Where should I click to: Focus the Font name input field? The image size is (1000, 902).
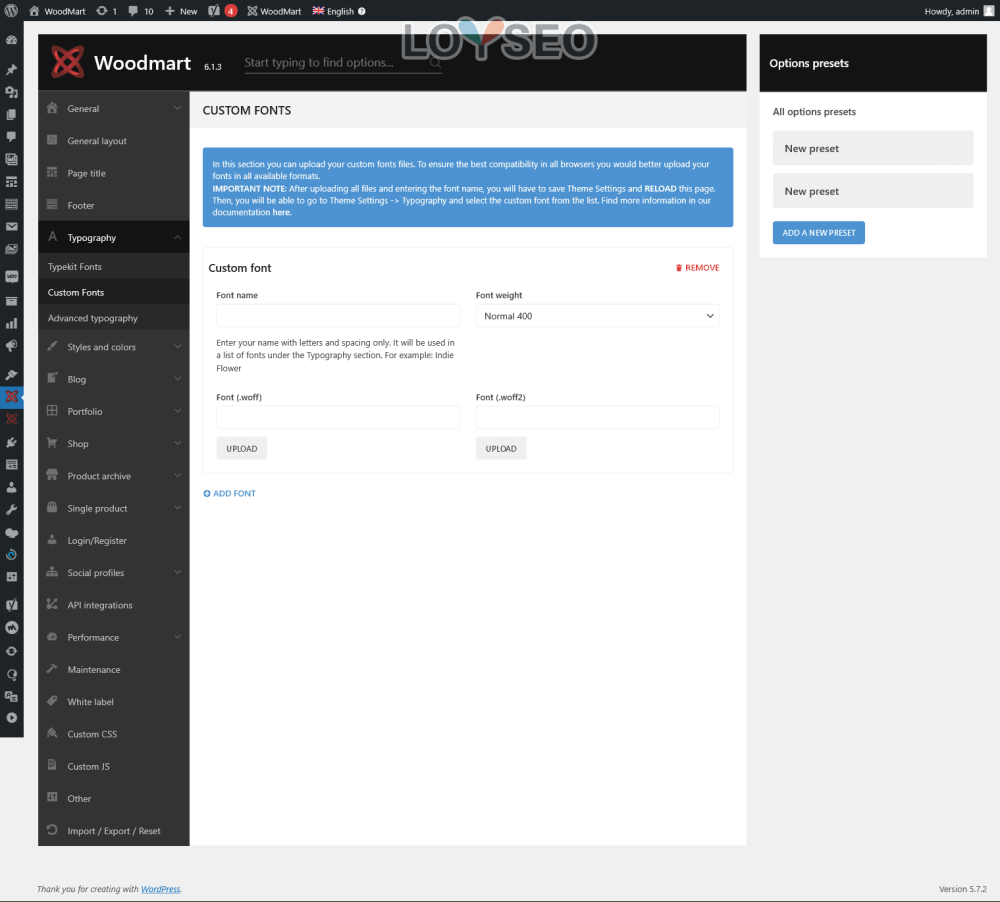(x=338, y=316)
